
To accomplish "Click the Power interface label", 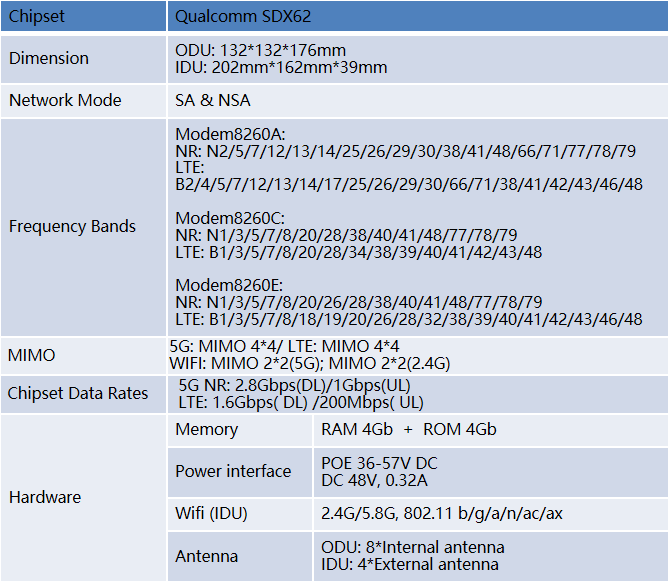I will point(233,471).
